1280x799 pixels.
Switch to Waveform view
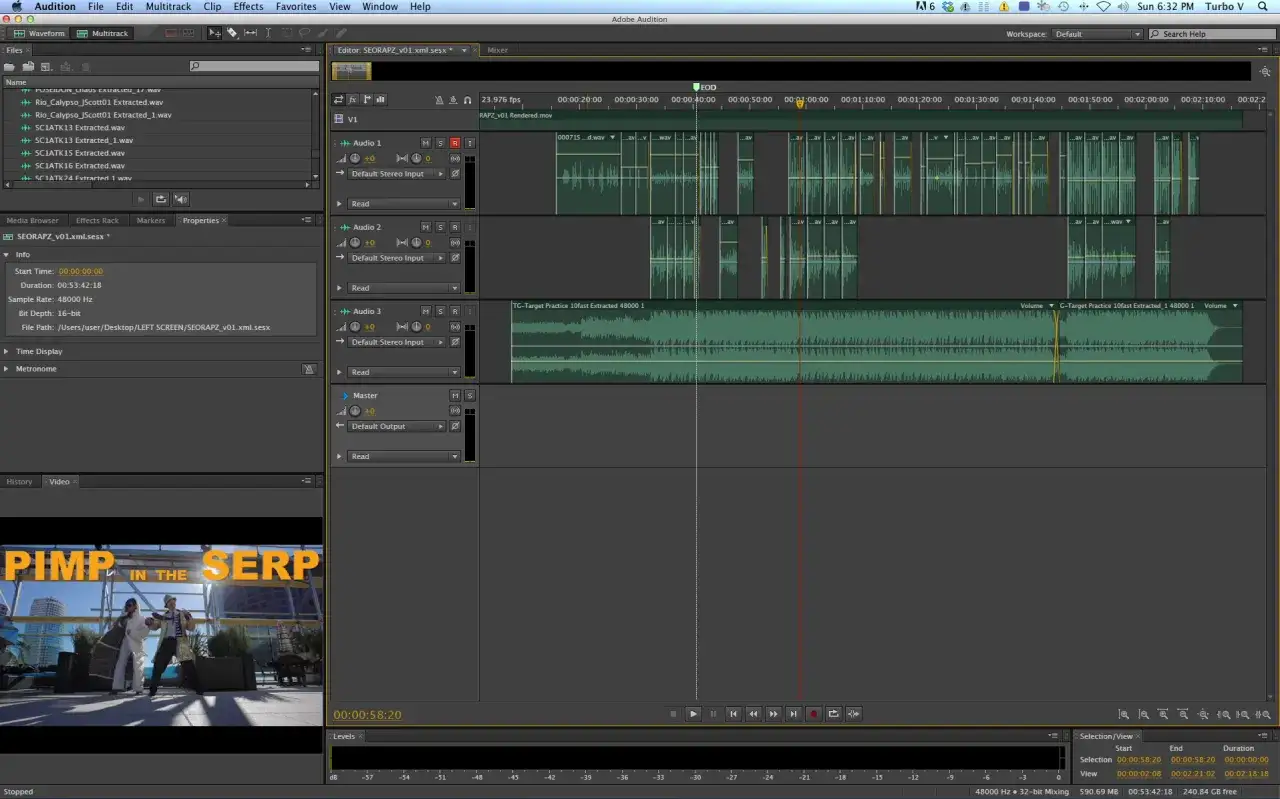39,33
